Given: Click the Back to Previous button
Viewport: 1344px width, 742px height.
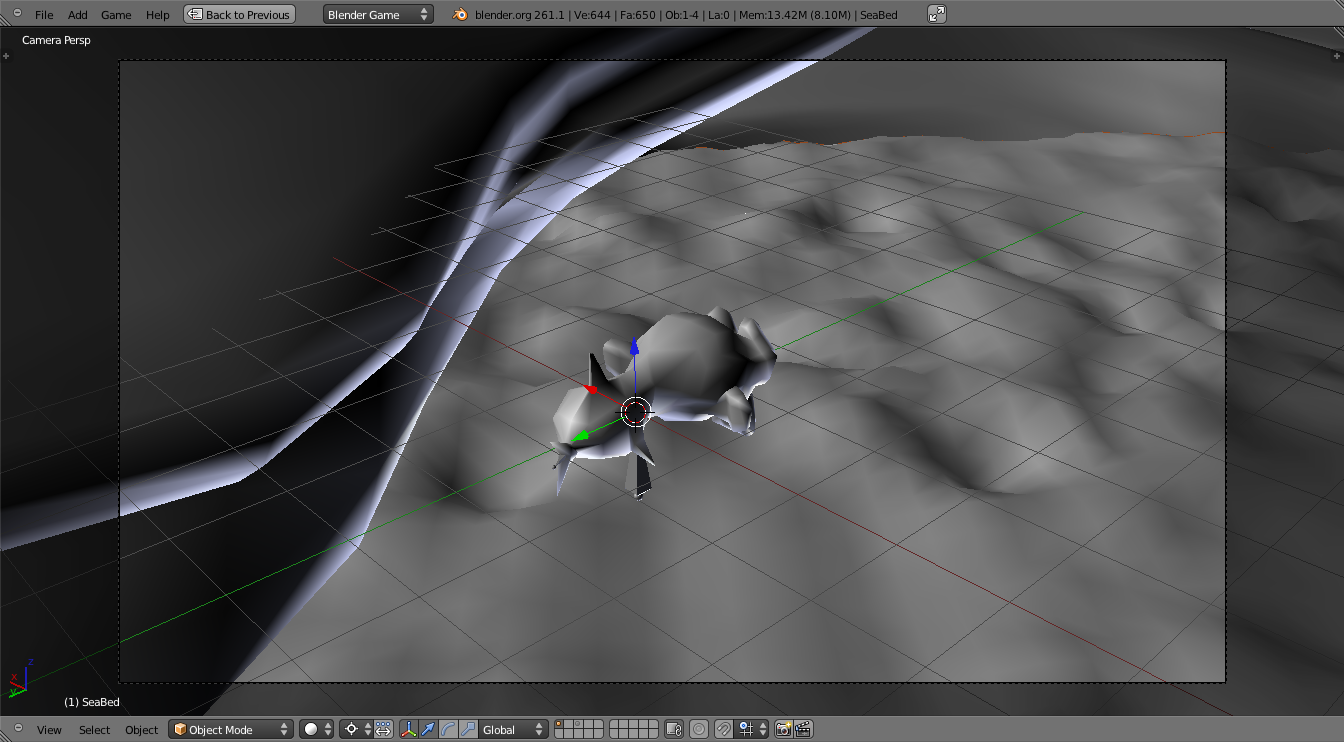Looking at the screenshot, I should pyautogui.click(x=239, y=14).
